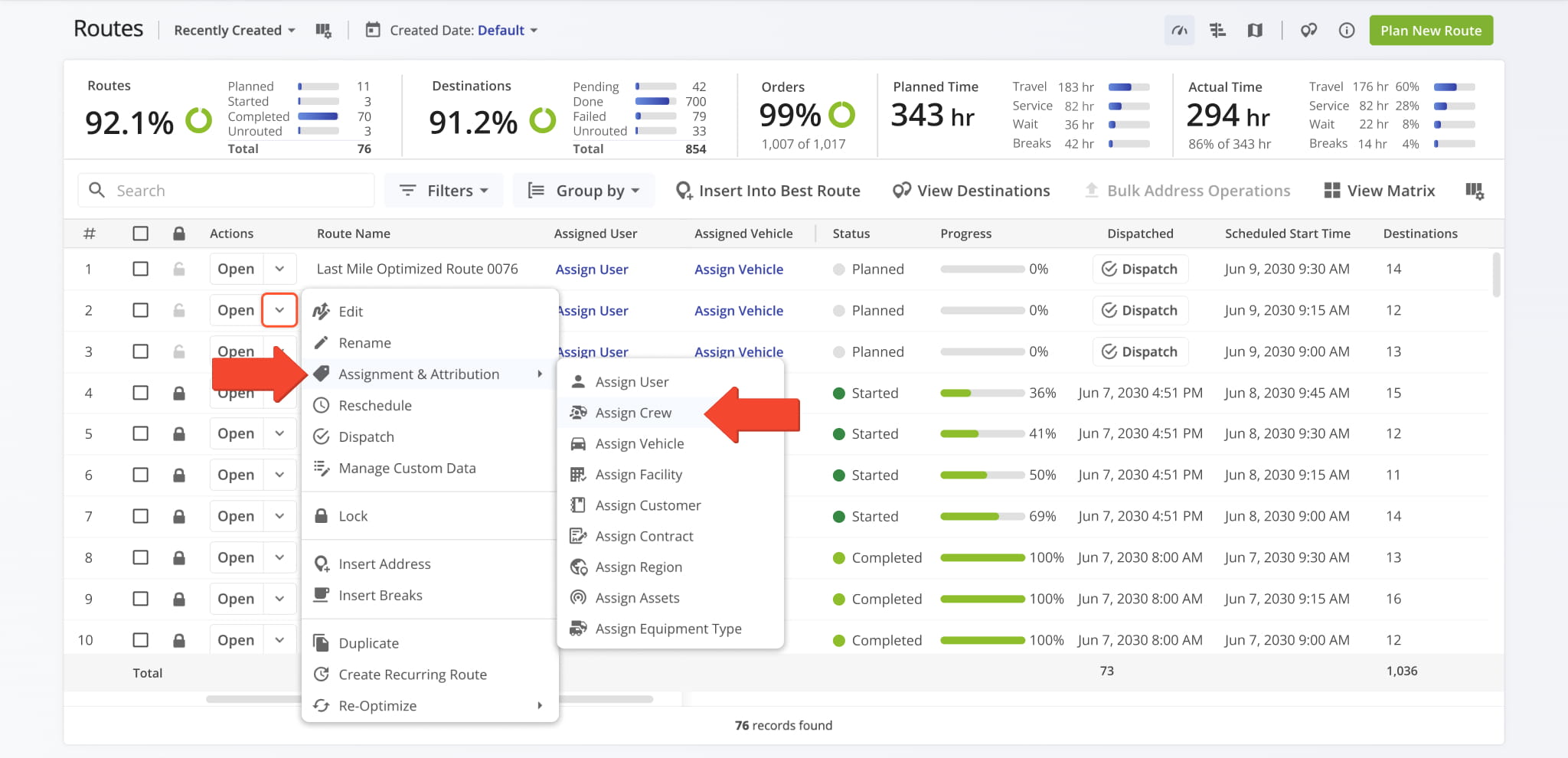The width and height of the screenshot is (1568, 758).
Task: Click the Edit icon in context menu
Action: (322, 311)
